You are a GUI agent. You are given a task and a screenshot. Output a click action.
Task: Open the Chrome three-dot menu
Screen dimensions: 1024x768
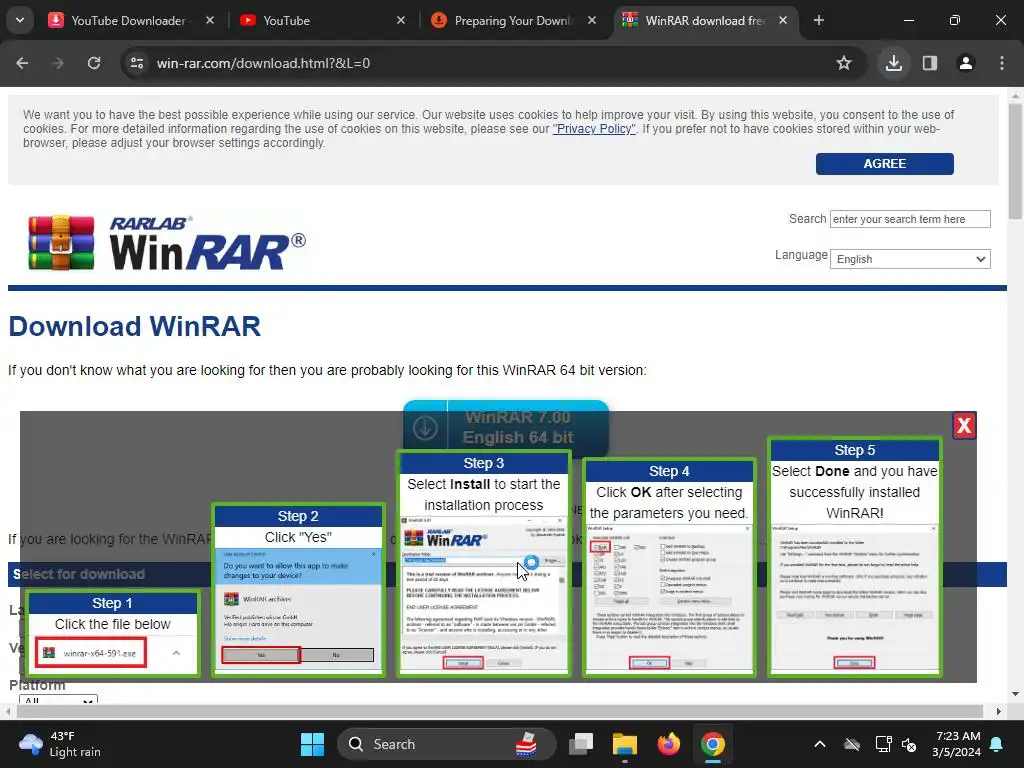pos(1002,63)
